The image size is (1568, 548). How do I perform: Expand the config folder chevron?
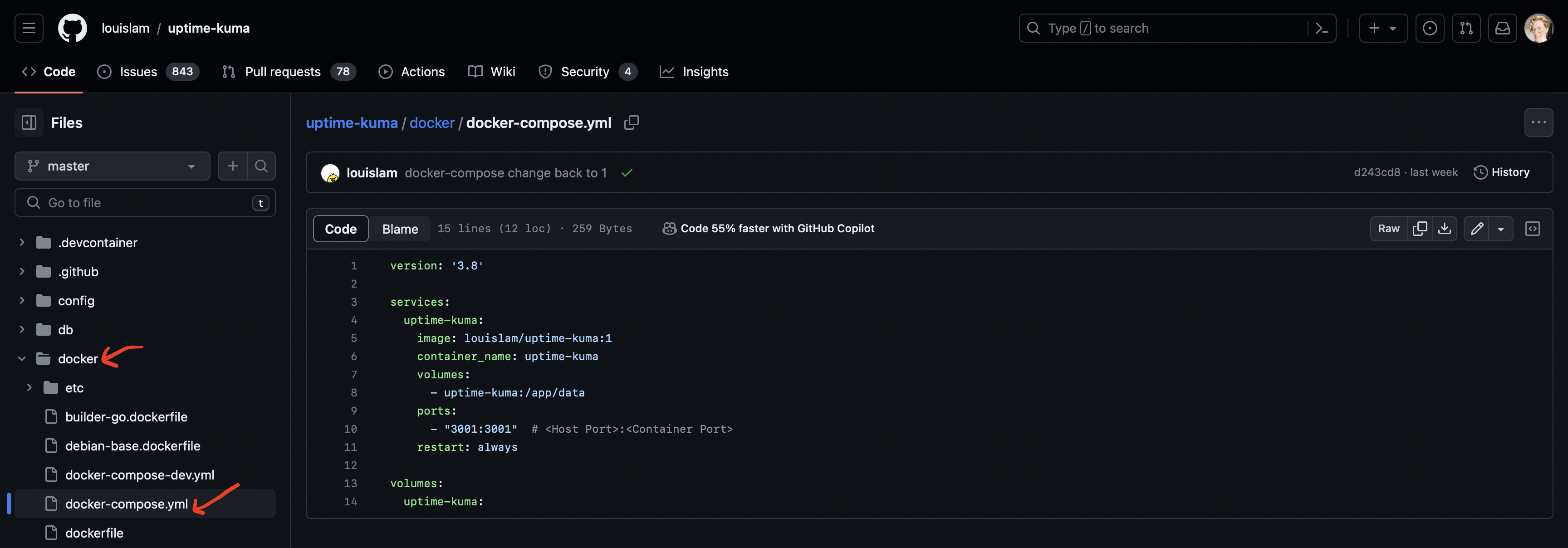(x=22, y=300)
